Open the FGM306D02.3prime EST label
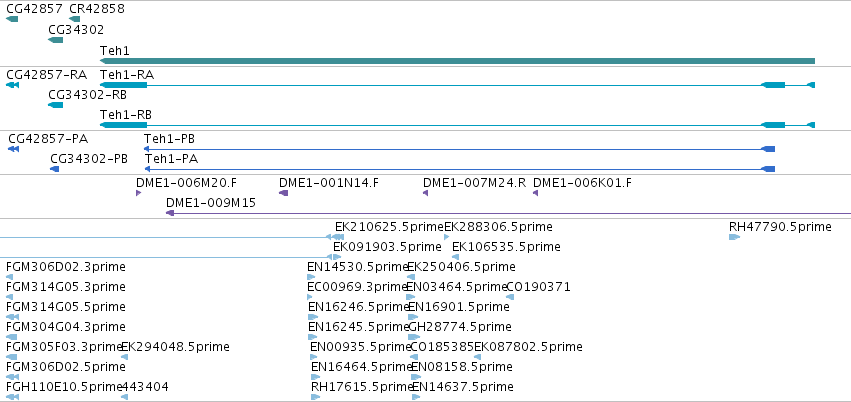 pyautogui.click(x=66, y=267)
